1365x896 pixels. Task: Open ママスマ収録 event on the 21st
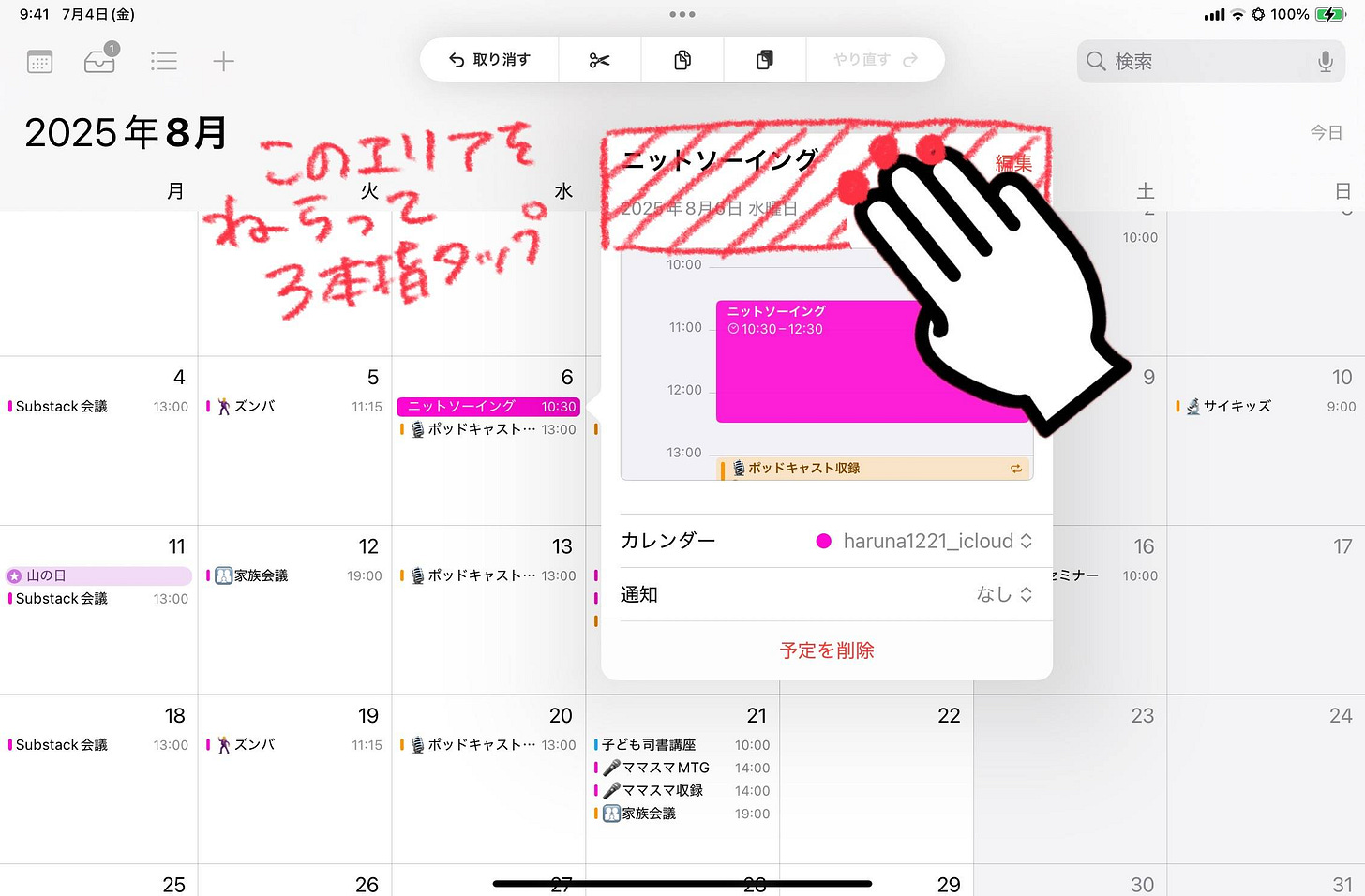(x=682, y=791)
